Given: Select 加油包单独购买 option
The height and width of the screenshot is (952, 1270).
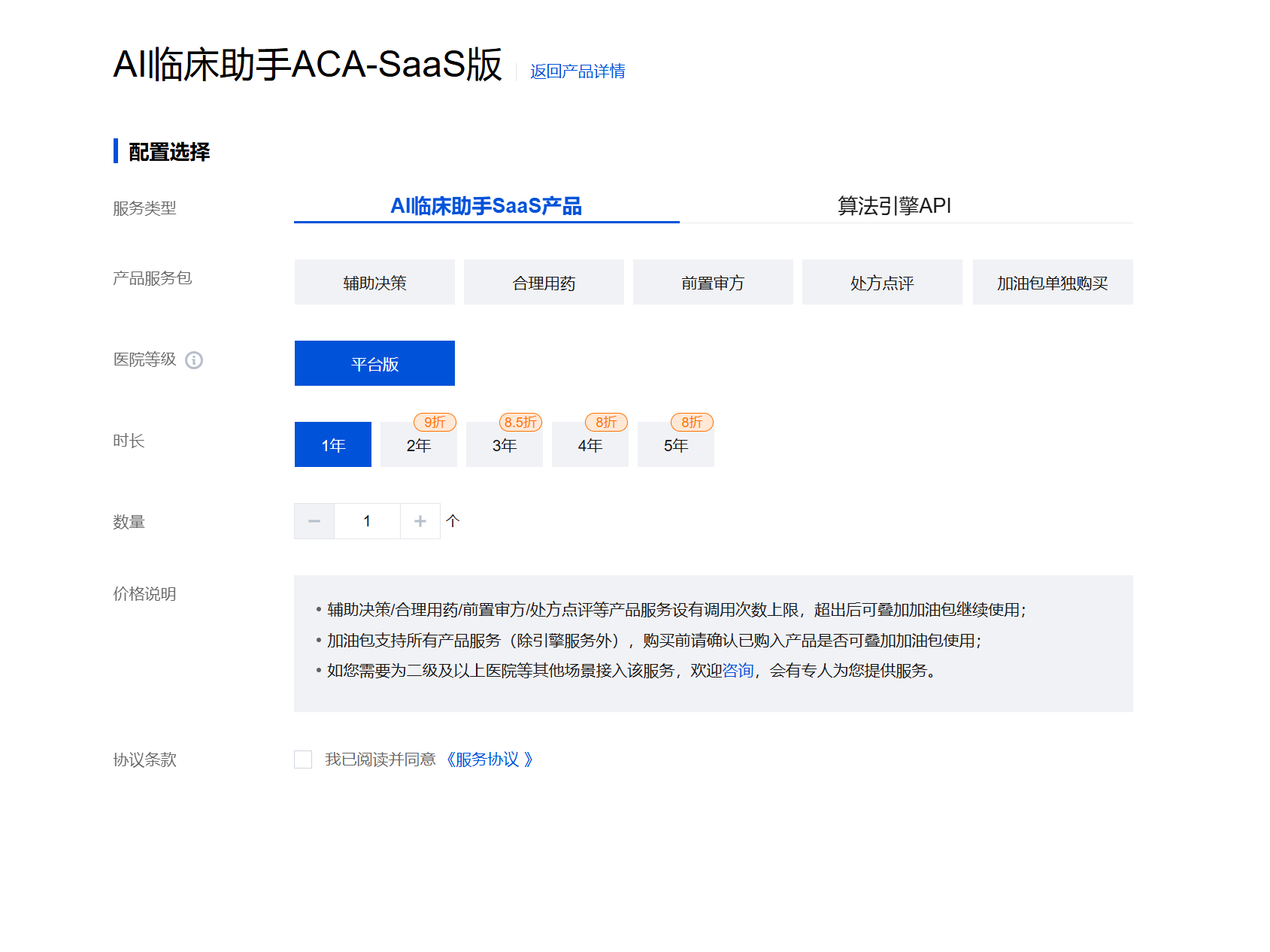Looking at the screenshot, I should tap(1052, 283).
